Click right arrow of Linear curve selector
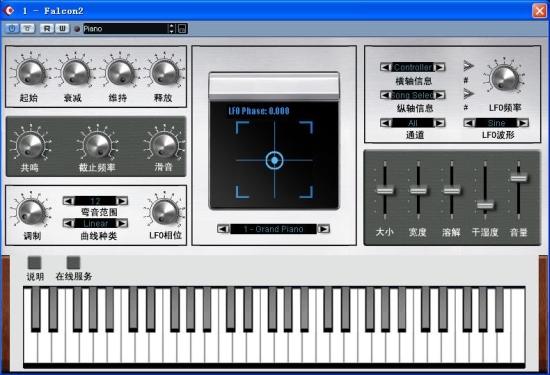 point(122,223)
